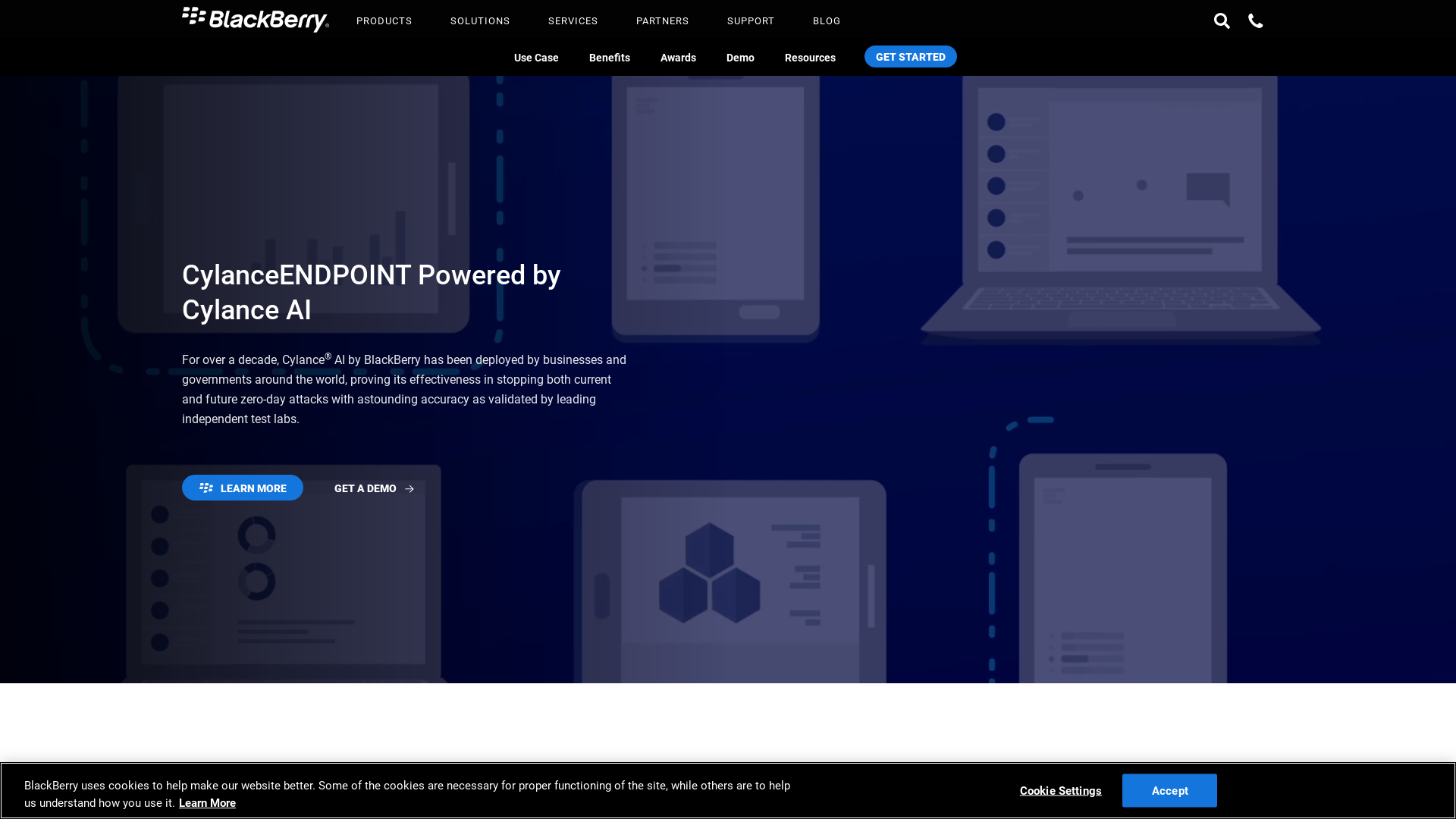Click the LEARN MORE button
The width and height of the screenshot is (1456, 819).
tap(243, 488)
